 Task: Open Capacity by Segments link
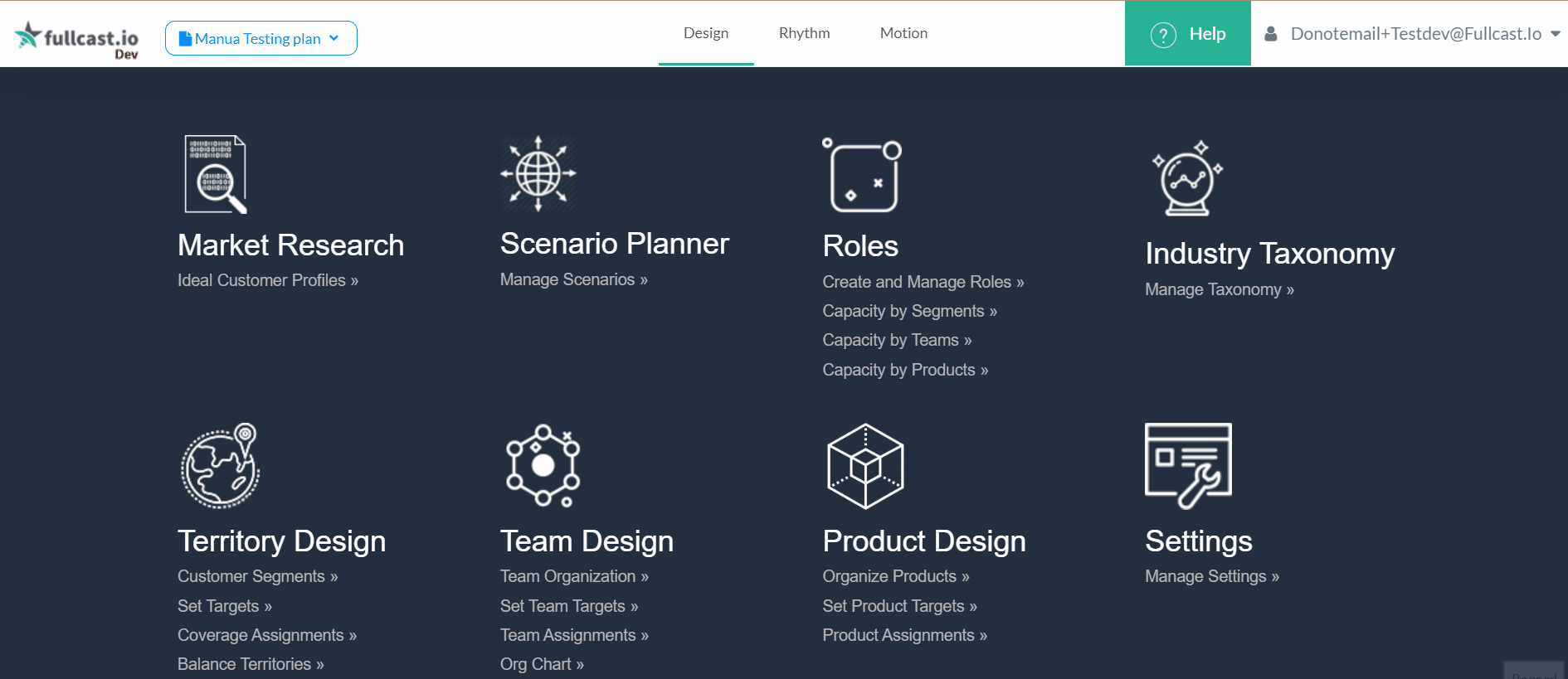(x=909, y=311)
